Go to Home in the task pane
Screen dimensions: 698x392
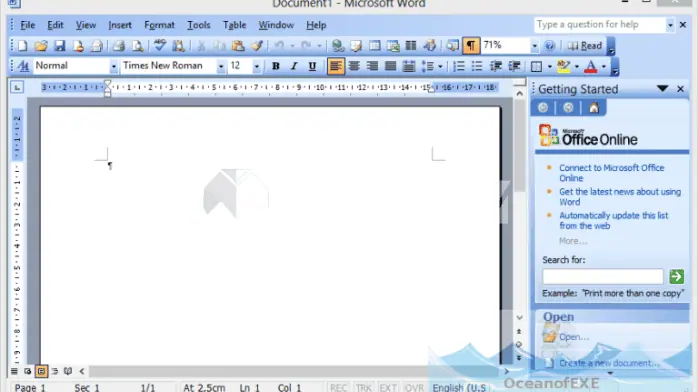pyautogui.click(x=594, y=108)
